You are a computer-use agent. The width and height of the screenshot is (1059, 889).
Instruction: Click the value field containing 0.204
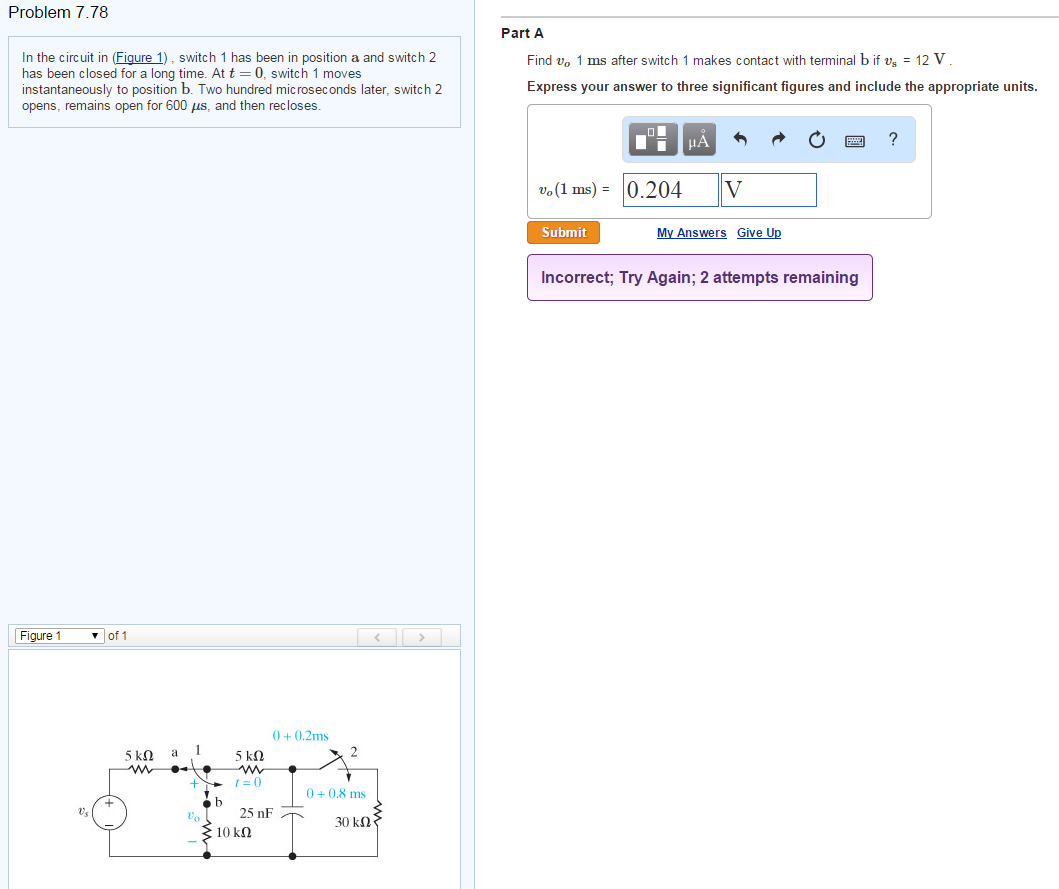tap(671, 190)
